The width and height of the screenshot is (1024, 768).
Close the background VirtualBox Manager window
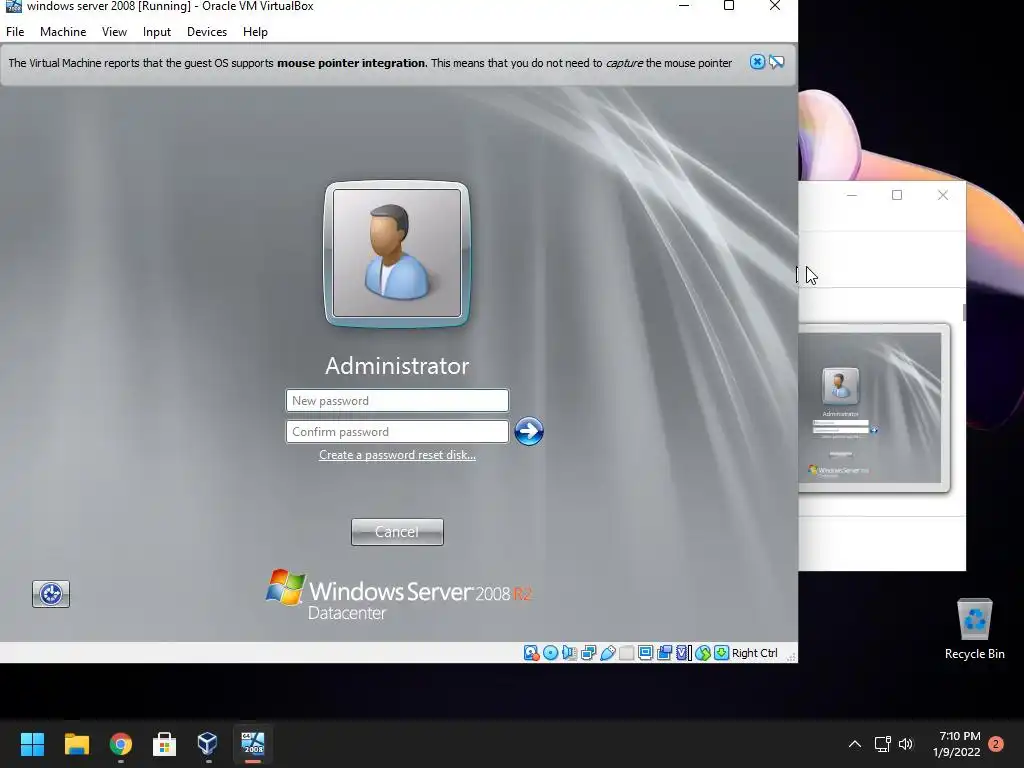[942, 195]
